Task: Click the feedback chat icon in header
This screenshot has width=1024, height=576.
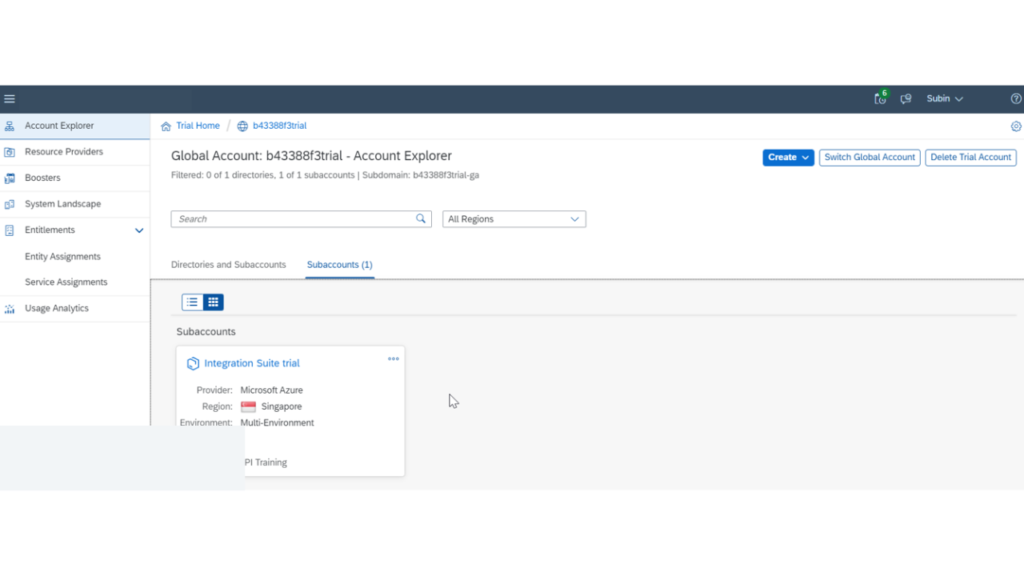Action: tap(906, 99)
